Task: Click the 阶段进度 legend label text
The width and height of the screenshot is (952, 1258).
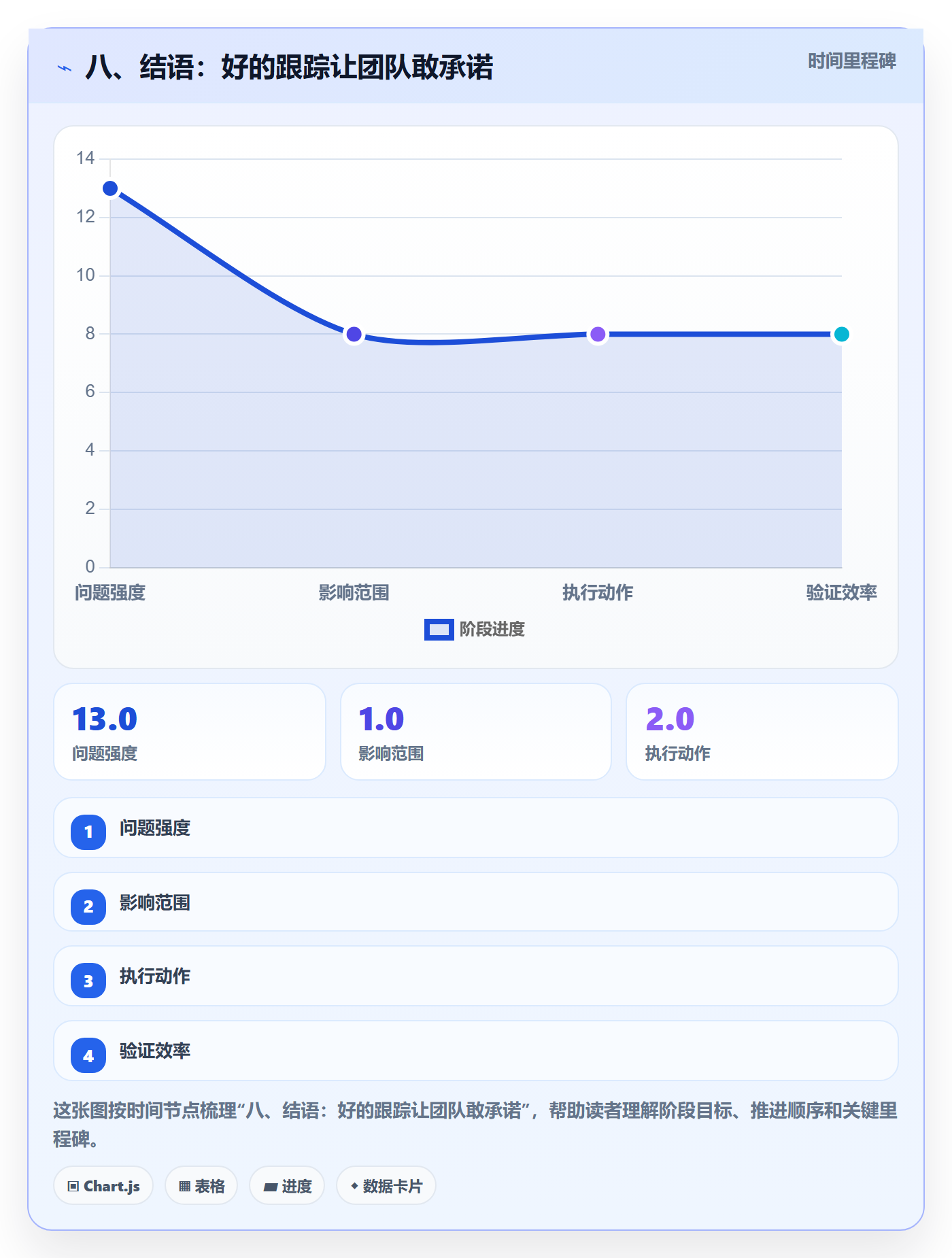Action: click(492, 630)
